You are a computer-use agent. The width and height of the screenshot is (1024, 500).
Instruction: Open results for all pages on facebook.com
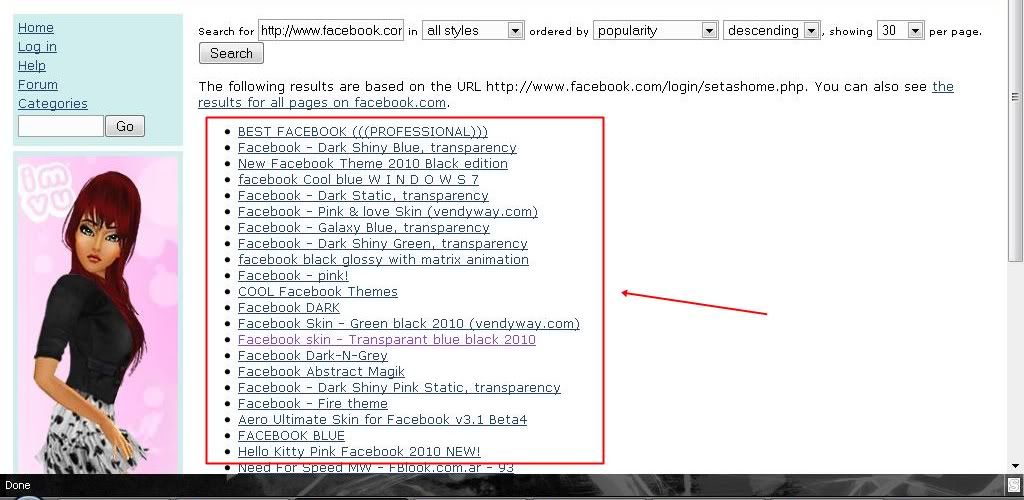322,103
